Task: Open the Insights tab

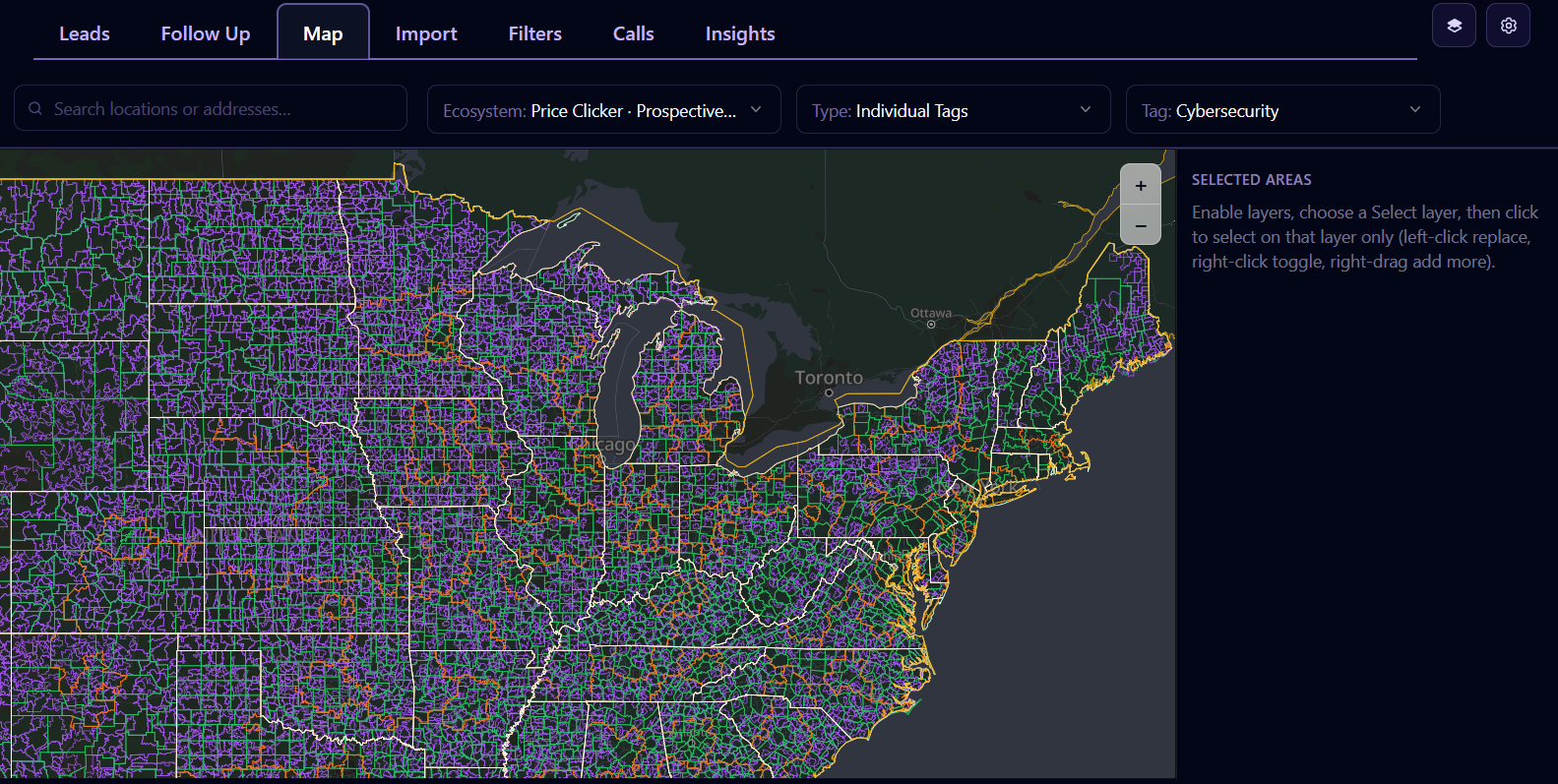Action: click(x=740, y=33)
